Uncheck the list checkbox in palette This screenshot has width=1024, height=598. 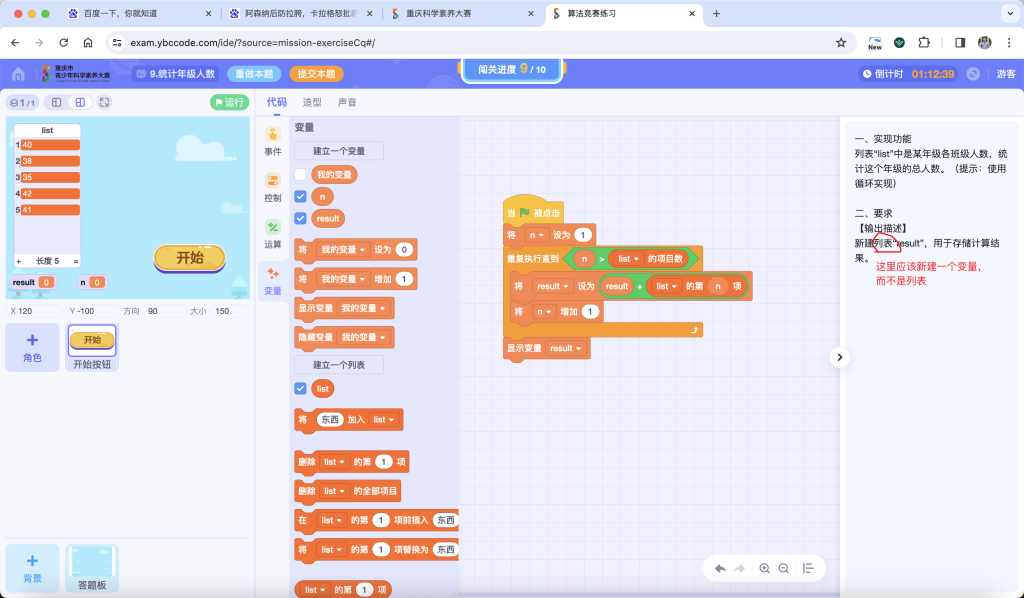(x=300, y=388)
